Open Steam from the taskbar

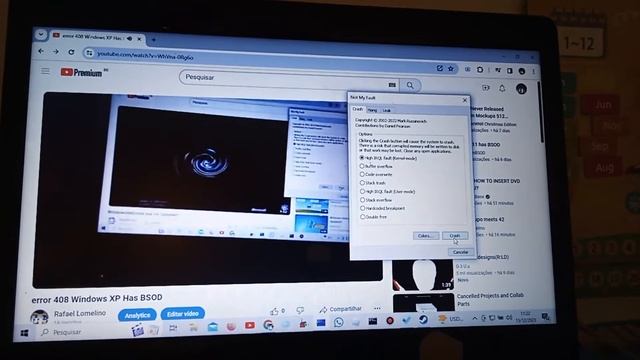point(423,320)
